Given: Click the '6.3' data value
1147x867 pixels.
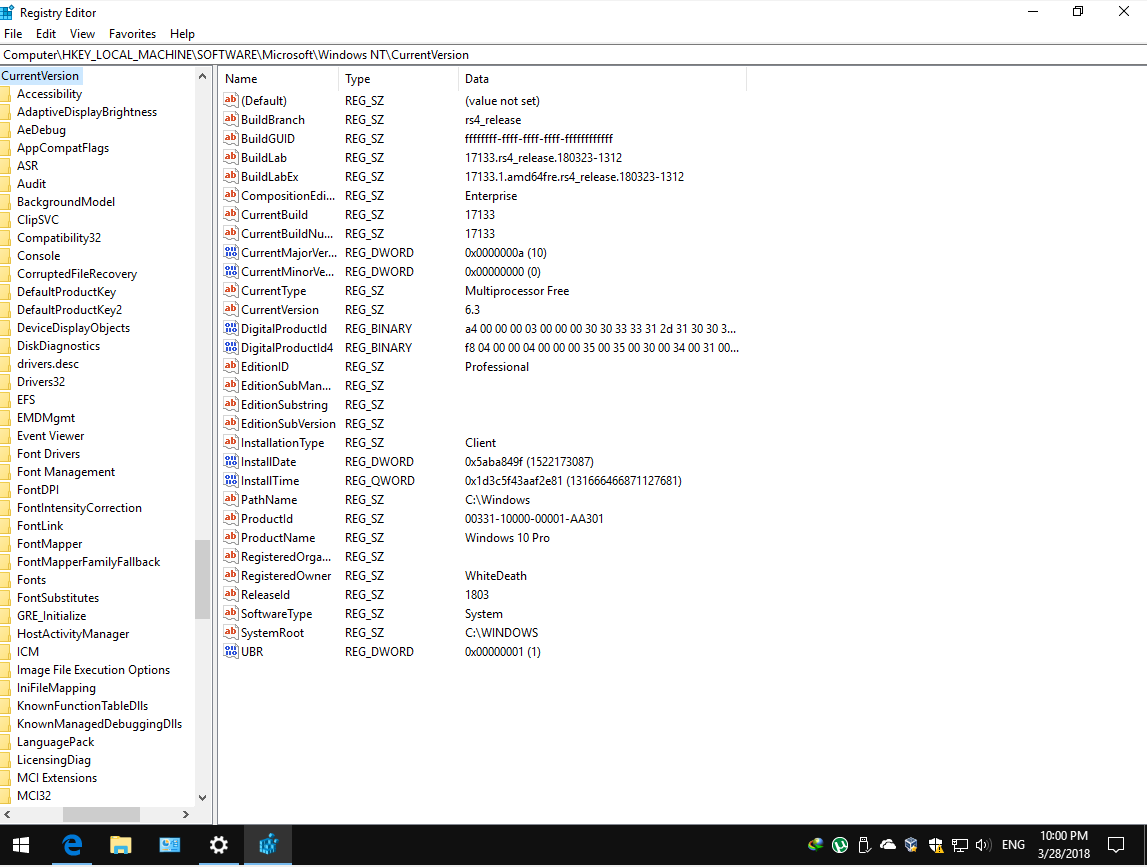Looking at the screenshot, I should (473, 309).
